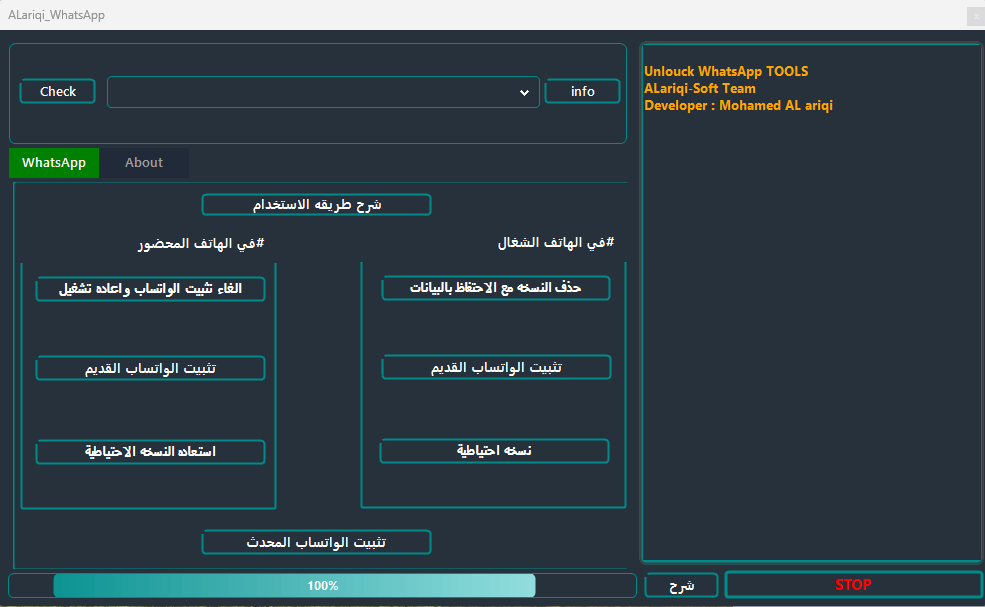Install old WhatsApp using تثبيت الواتساب القديم under الهاتف الشغال

495,367
